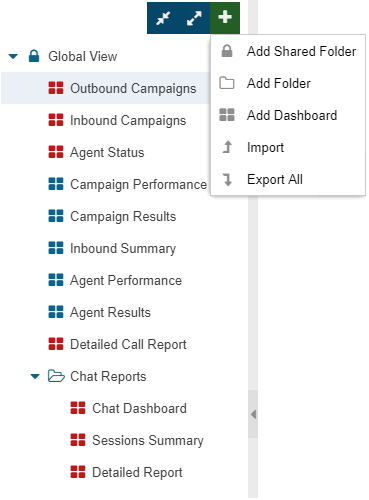Viewport: 369px width, 500px height.
Task: Click the lock icon beside Global View
Action: click(34, 56)
